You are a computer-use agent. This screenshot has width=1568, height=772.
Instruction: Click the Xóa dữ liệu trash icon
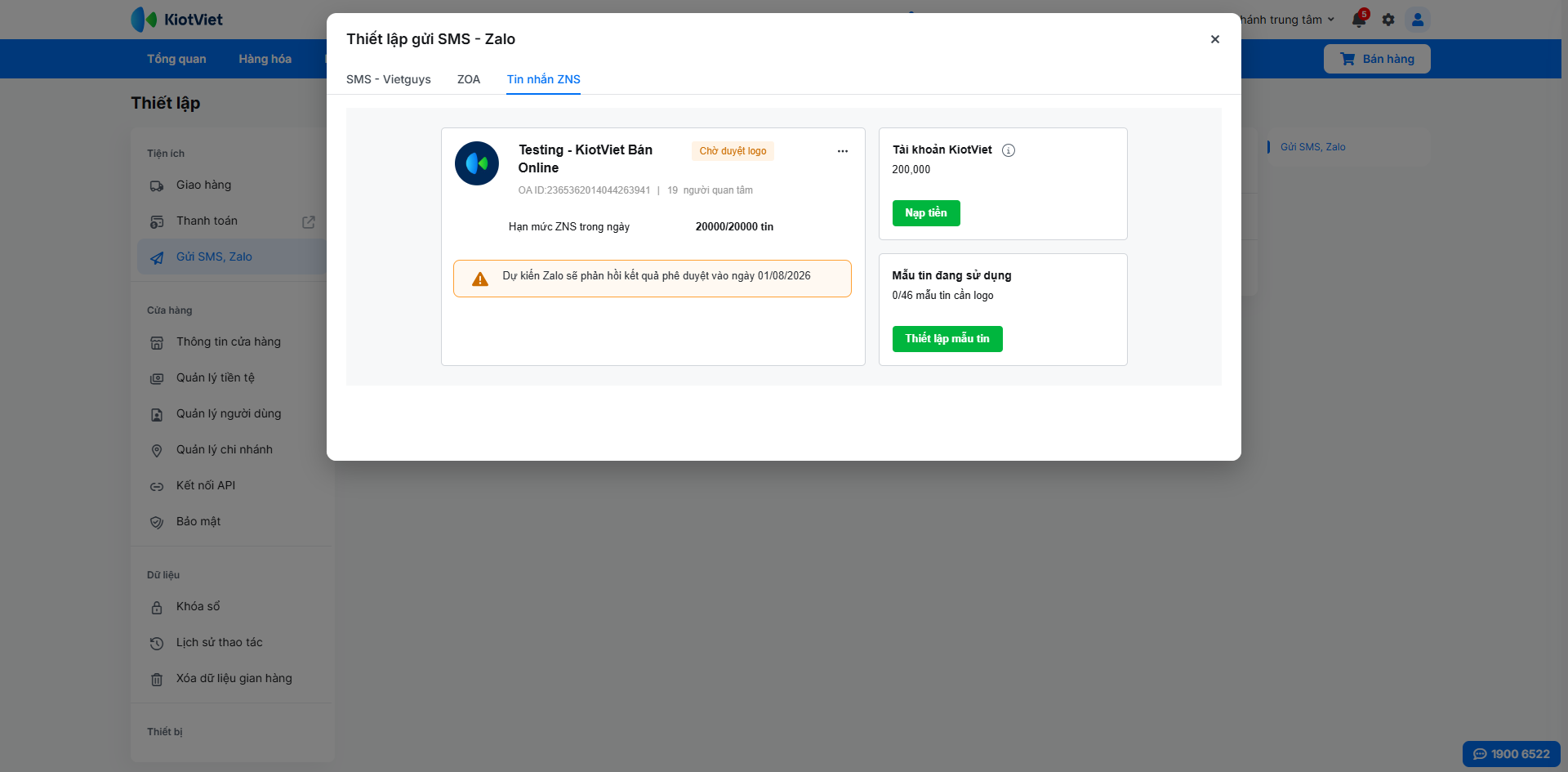click(157, 680)
